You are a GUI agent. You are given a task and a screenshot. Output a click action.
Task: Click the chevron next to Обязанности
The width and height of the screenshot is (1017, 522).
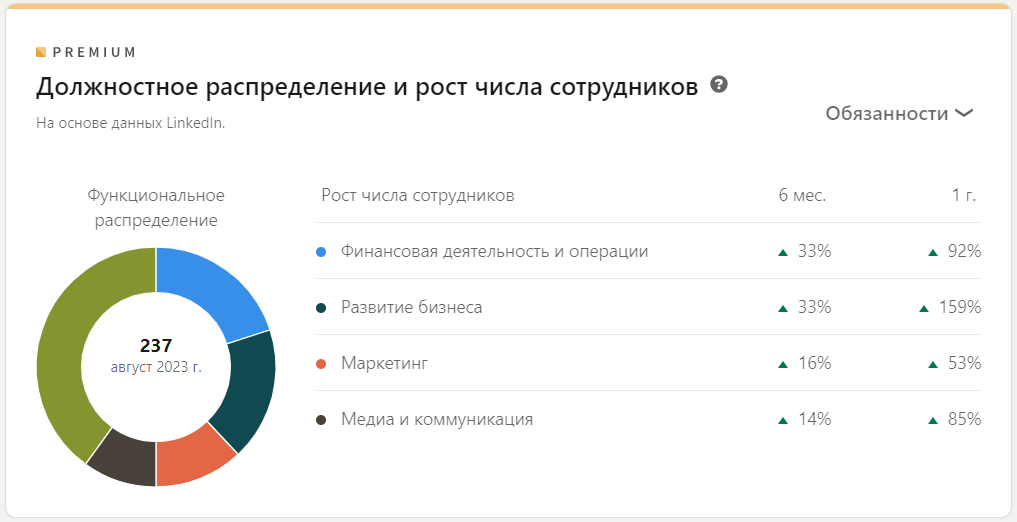pyautogui.click(x=964, y=114)
